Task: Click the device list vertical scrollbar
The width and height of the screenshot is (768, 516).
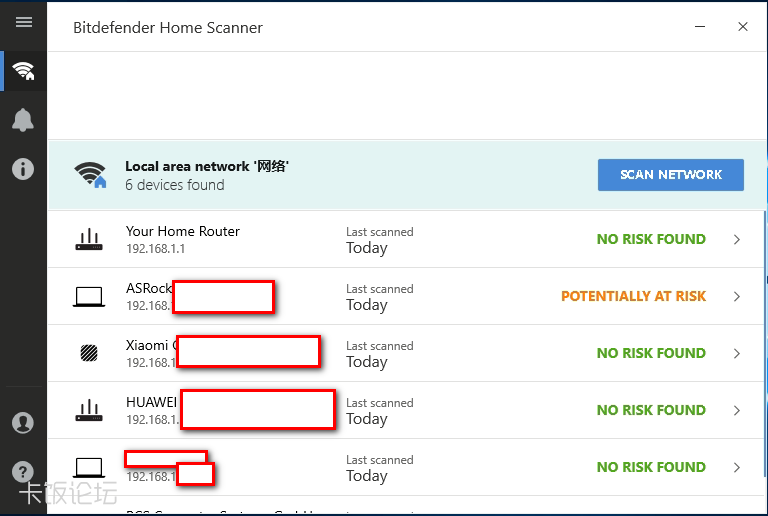Action: (x=765, y=343)
